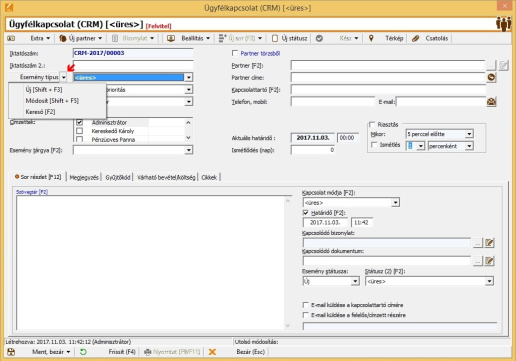The height and width of the screenshot is (361, 516).
Task: Click the Bizonylat document icon
Action: tap(115, 38)
